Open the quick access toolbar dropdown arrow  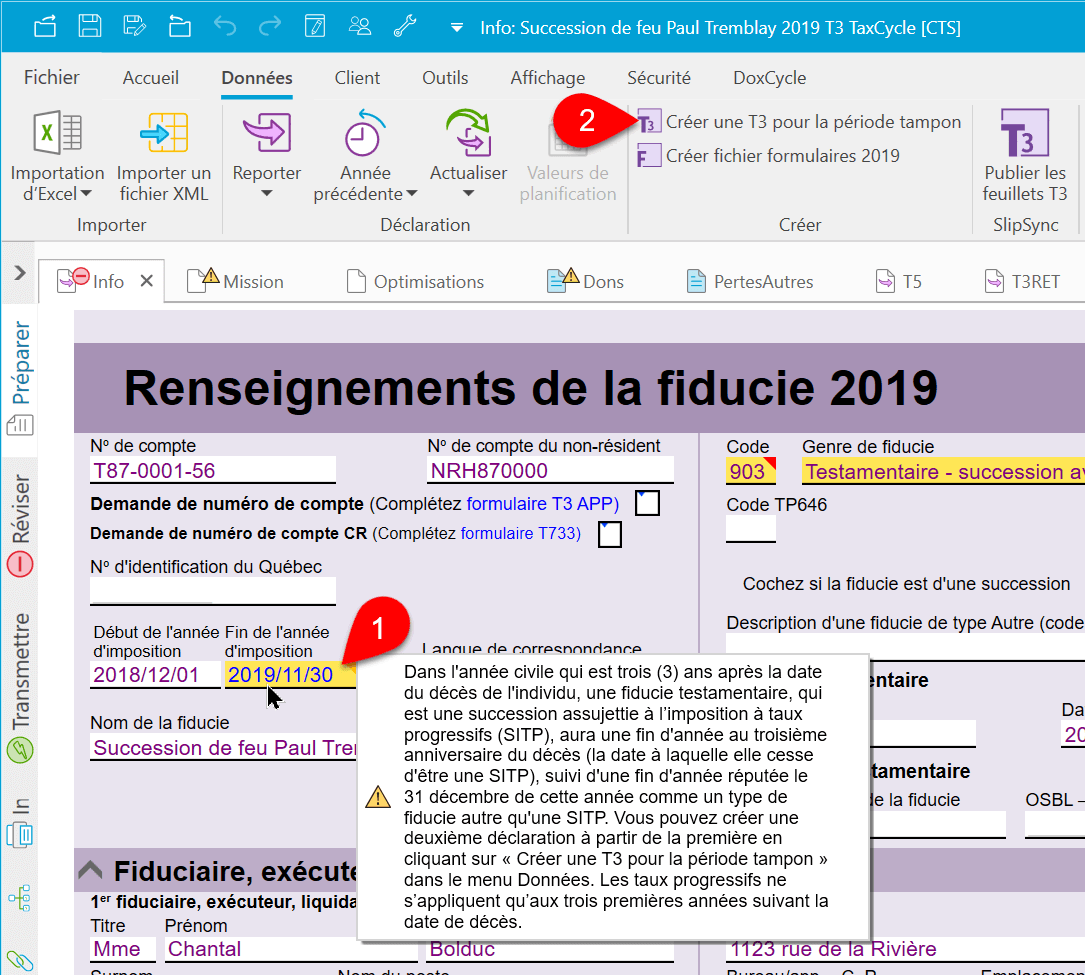click(457, 28)
